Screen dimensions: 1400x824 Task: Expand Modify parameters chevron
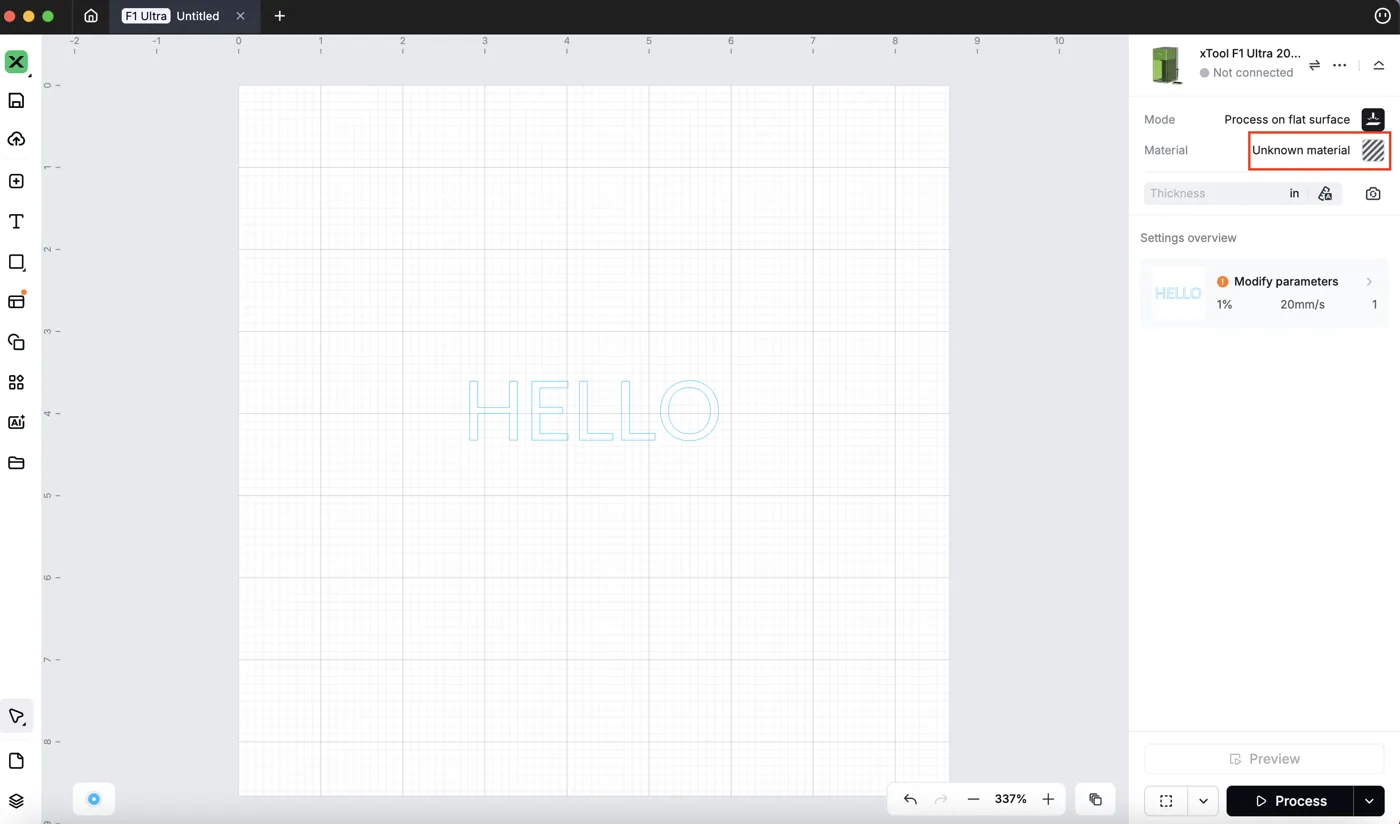point(1369,282)
